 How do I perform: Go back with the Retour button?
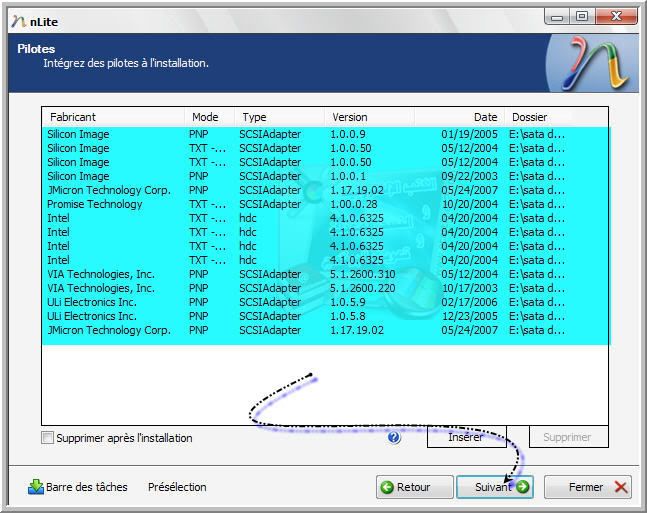click(415, 487)
